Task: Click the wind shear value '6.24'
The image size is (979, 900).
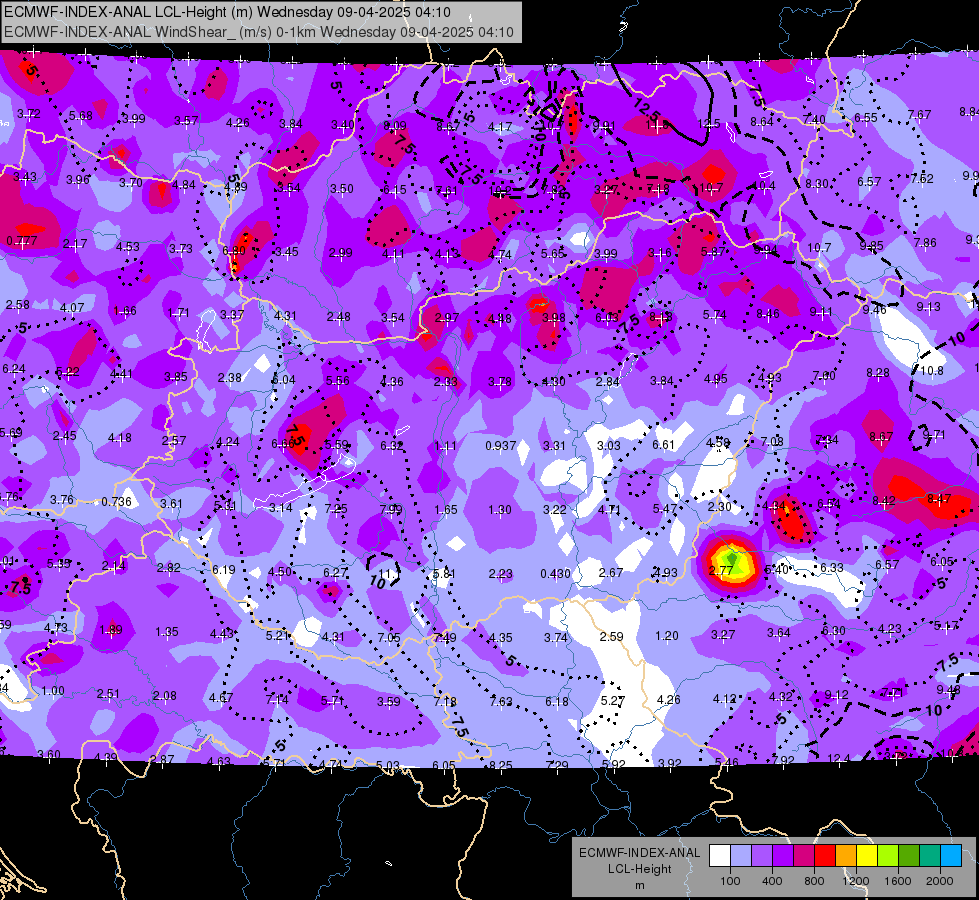Action: (14, 369)
